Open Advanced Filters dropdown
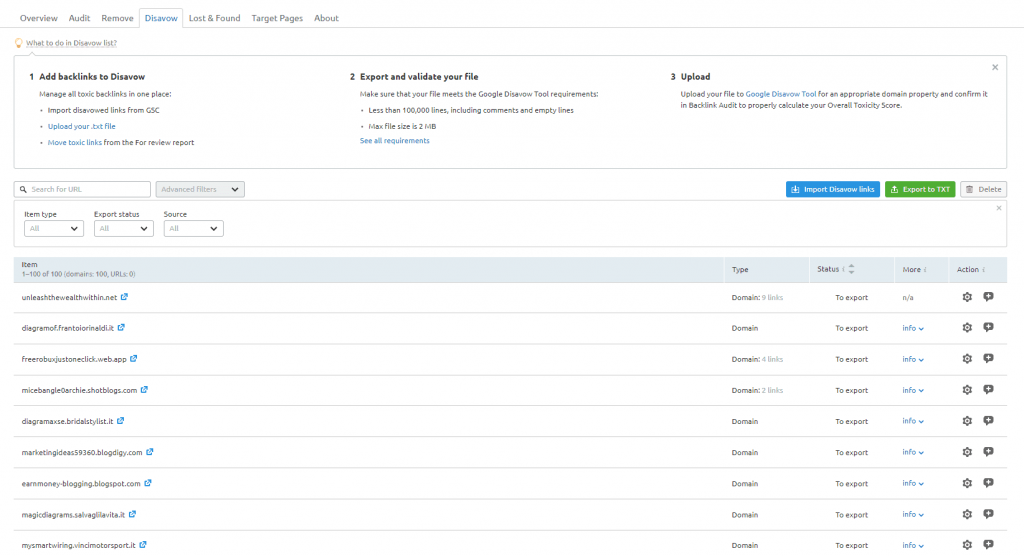The height and width of the screenshot is (556, 1024). click(x=200, y=189)
